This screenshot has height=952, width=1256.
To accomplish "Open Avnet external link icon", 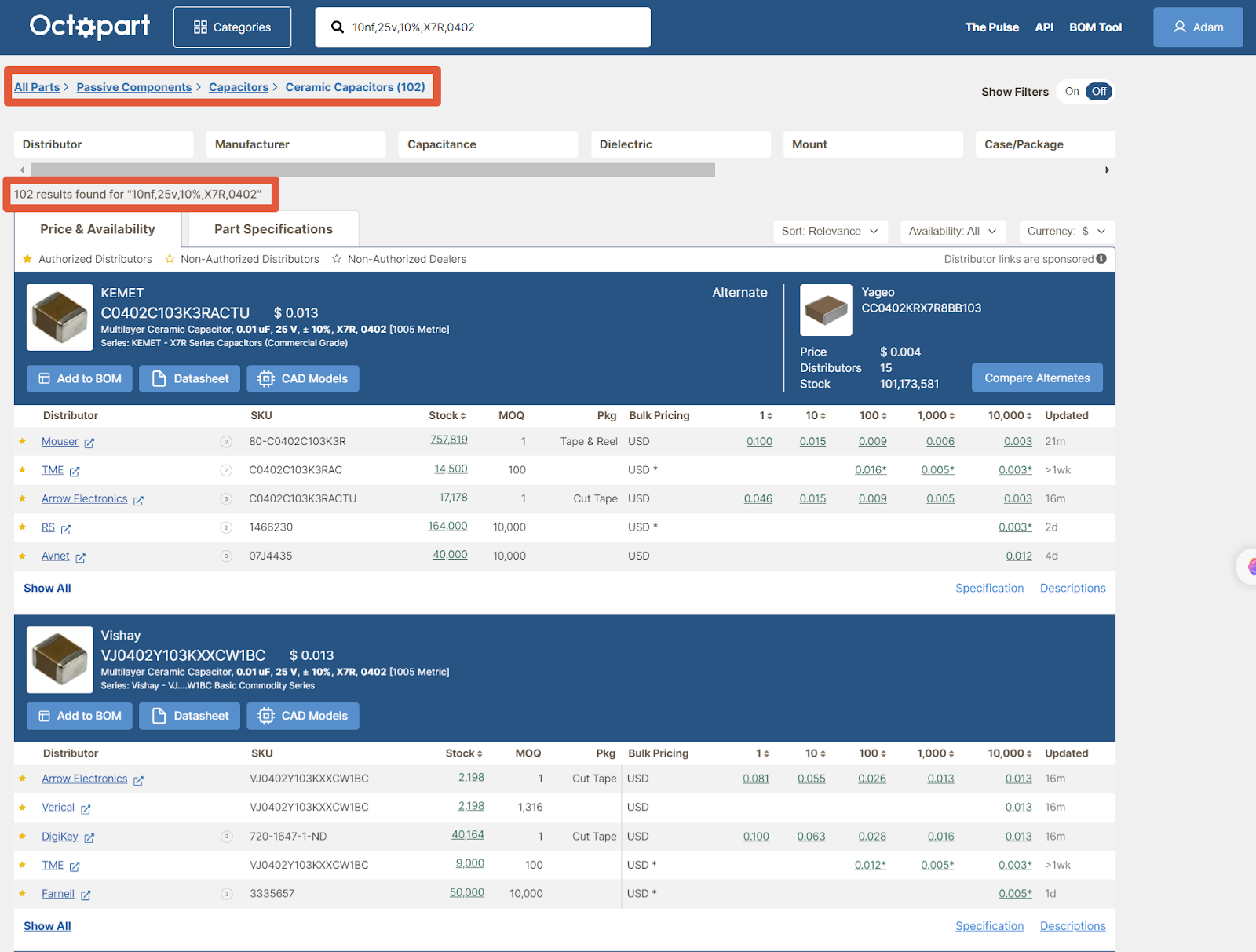I will click(81, 557).
